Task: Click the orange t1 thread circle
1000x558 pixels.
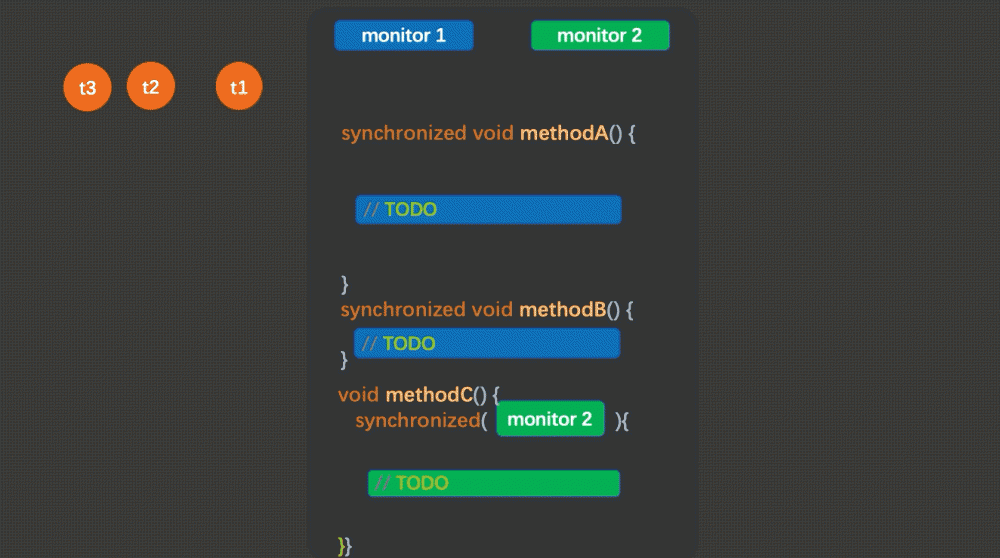Action: [x=239, y=87]
